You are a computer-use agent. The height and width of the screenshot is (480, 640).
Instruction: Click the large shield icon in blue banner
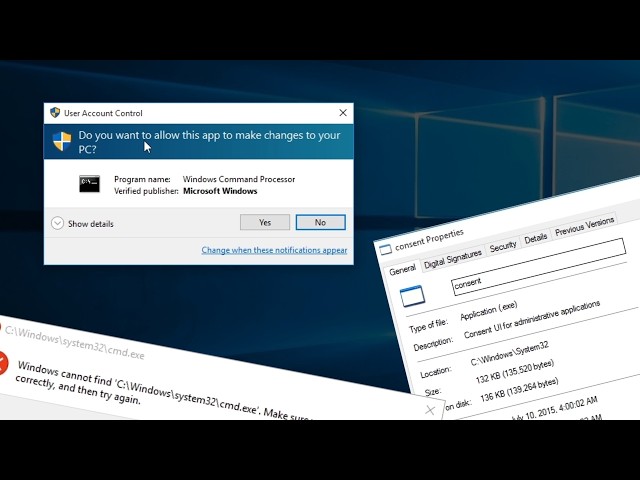(x=62, y=142)
